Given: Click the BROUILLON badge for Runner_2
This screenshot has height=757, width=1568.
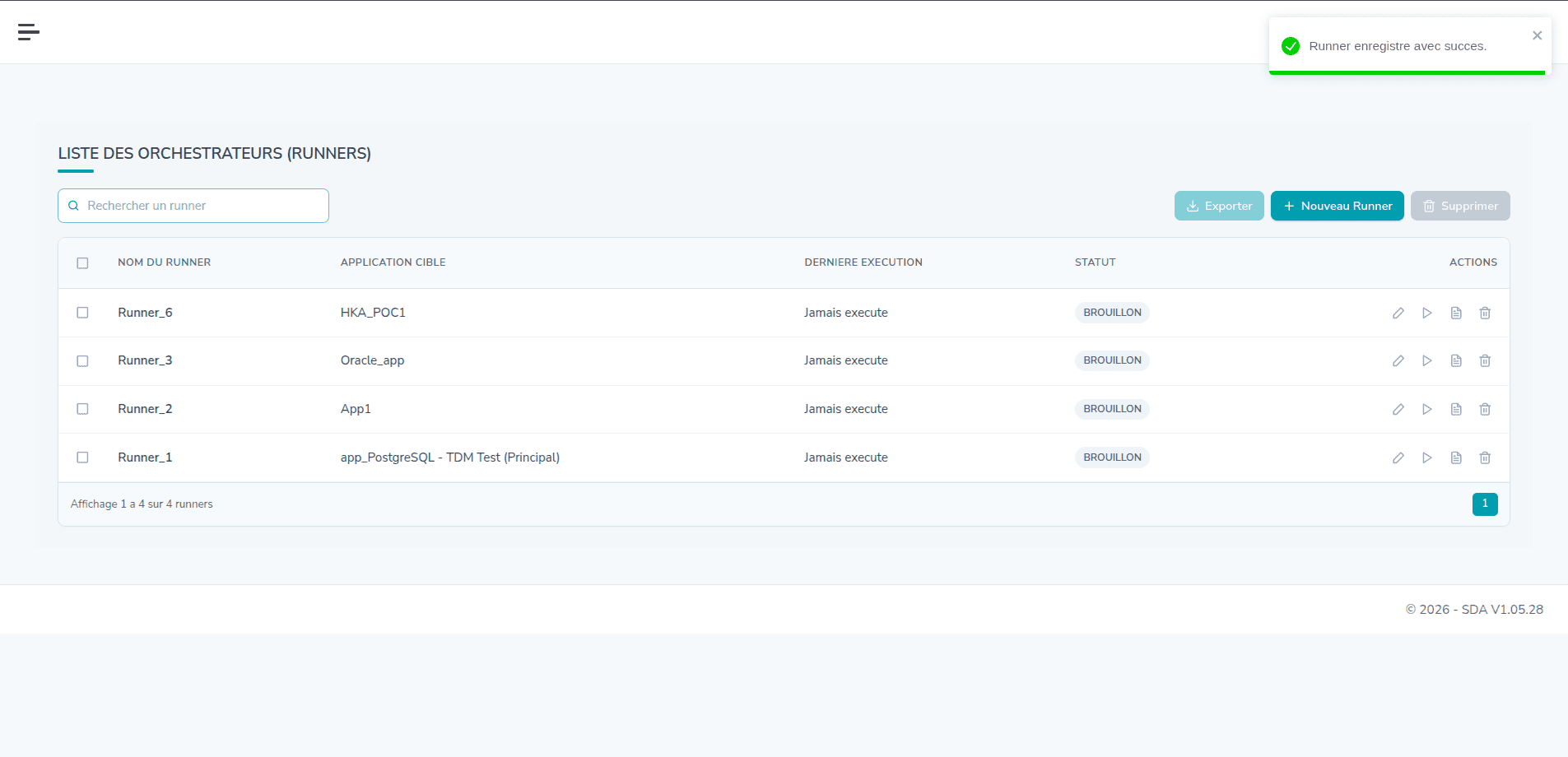Looking at the screenshot, I should tap(1112, 409).
